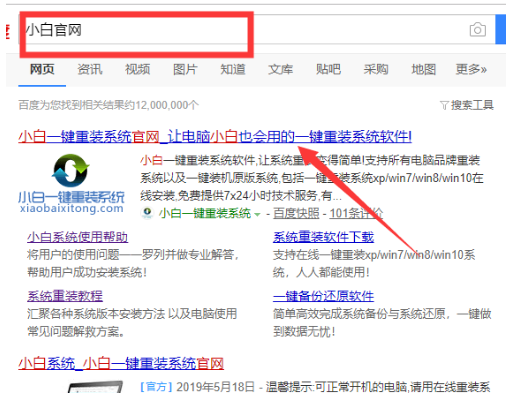Open the 图片 tab
Screen dimensions: 512x397
click(185, 69)
